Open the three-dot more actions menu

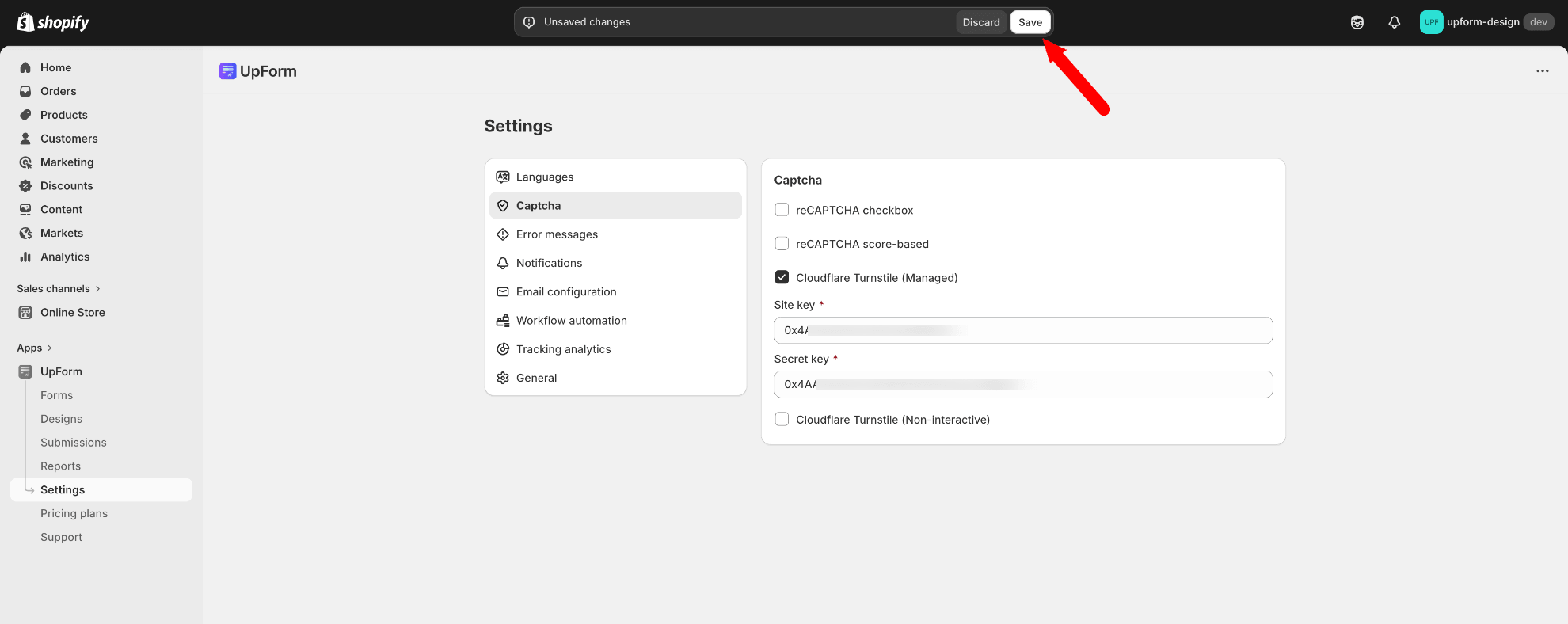(1543, 71)
